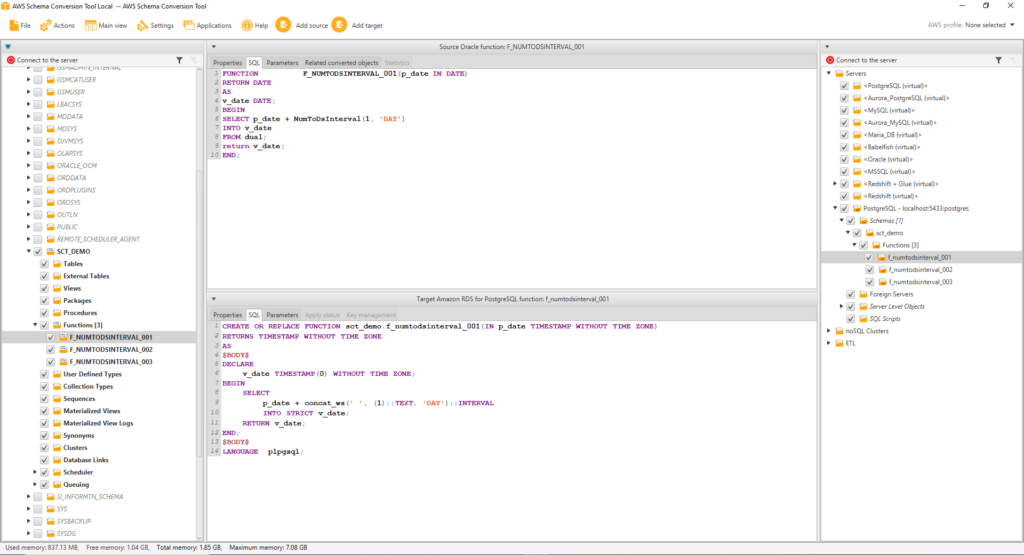
Task: Switch to Related converted objects tab
Action: 341,63
